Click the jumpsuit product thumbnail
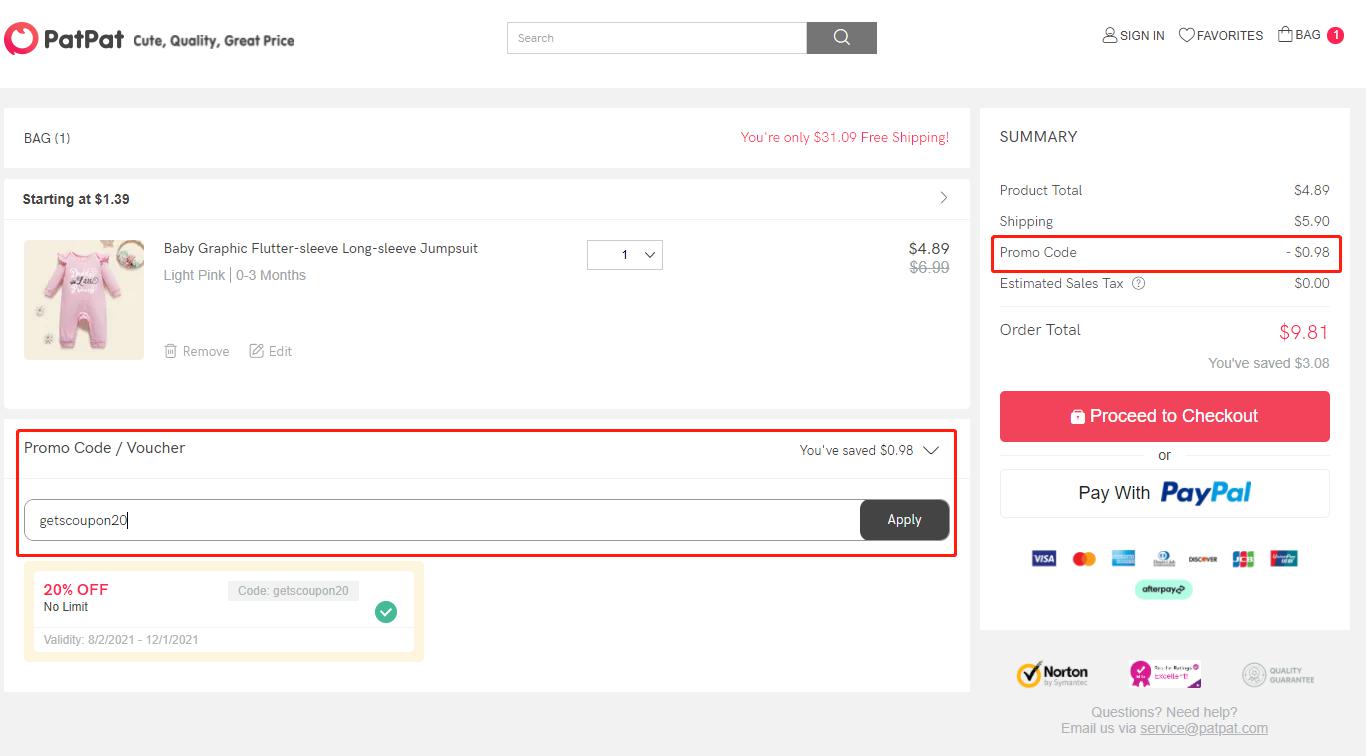Image resolution: width=1366 pixels, height=756 pixels. [x=84, y=299]
